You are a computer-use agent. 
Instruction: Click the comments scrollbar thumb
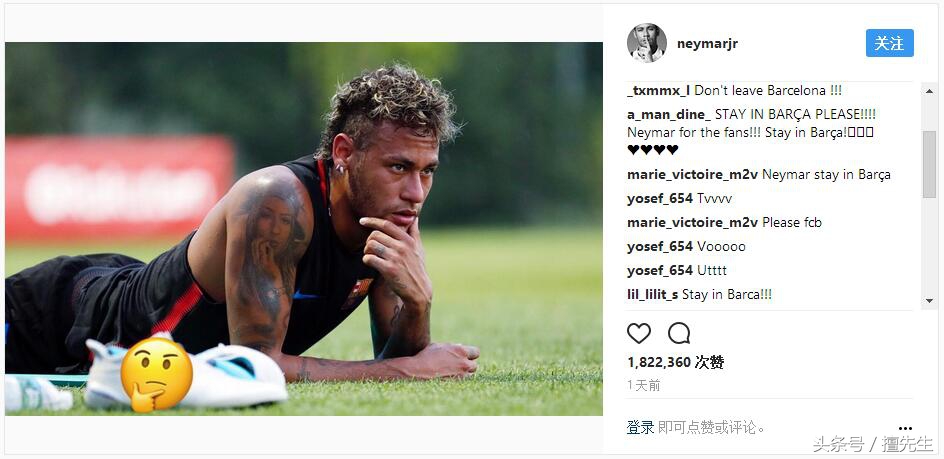tap(929, 164)
